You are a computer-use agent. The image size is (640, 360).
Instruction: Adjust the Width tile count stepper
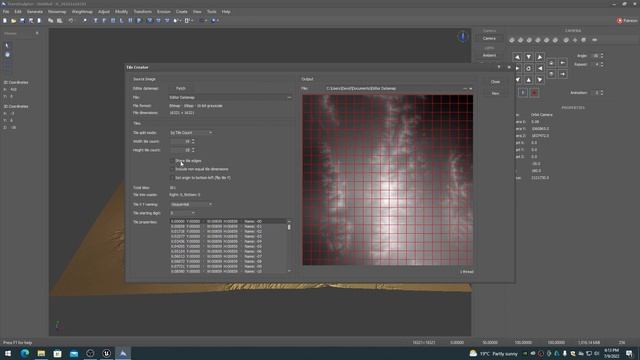coord(193,142)
